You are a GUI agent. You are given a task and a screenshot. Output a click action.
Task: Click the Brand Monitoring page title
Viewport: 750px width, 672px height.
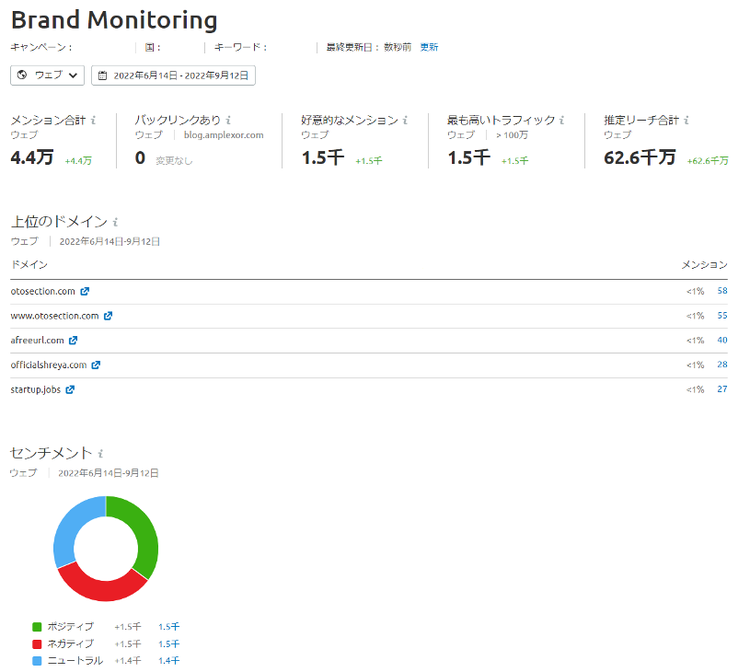[114, 20]
